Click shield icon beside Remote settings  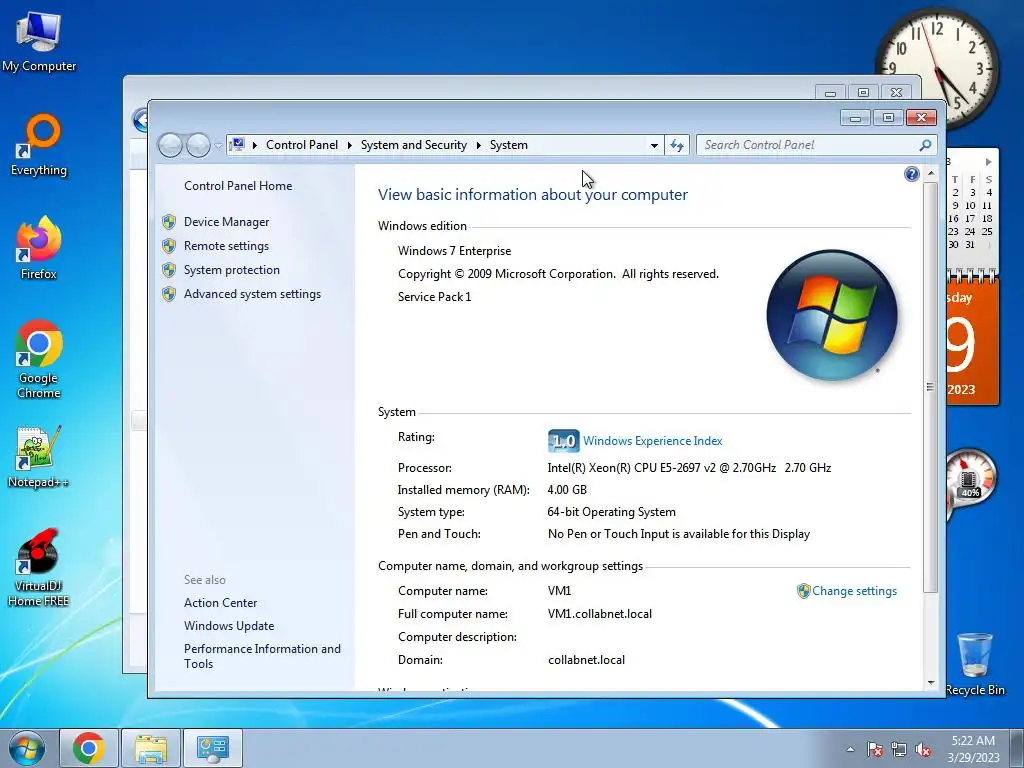[169, 246]
